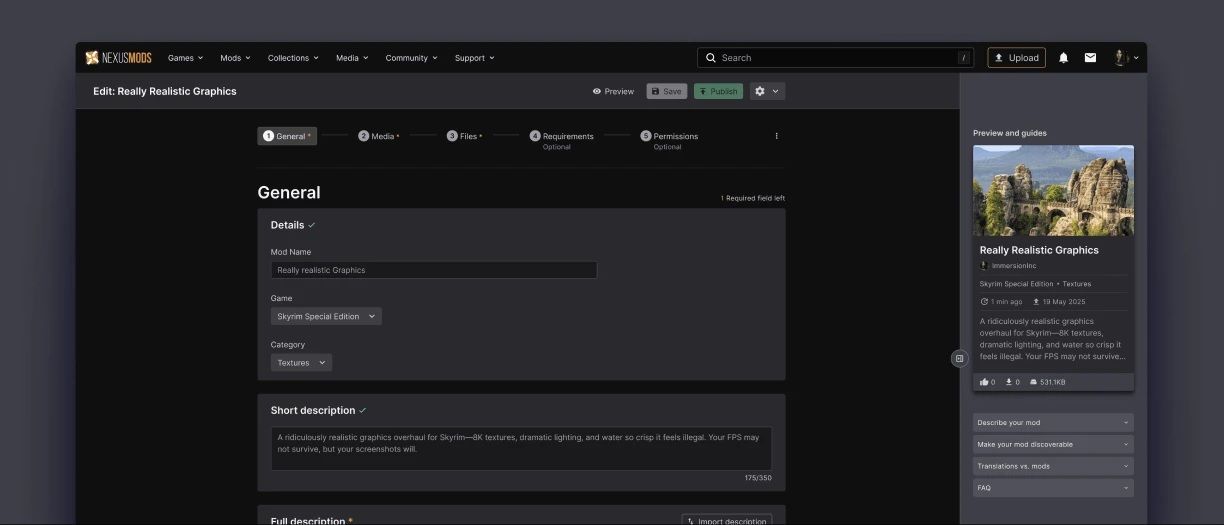The image size is (1224, 525).
Task: Switch to the Files step
Action: pos(464,136)
